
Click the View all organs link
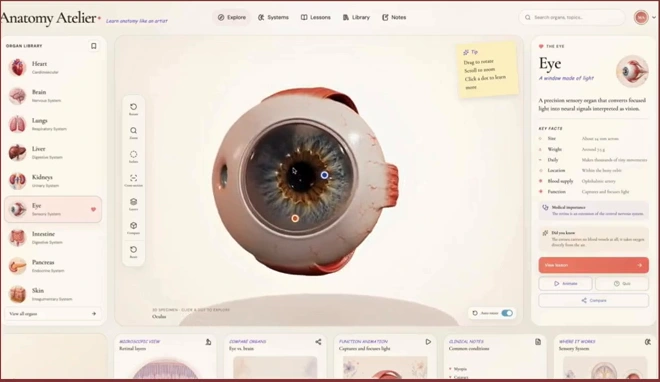(53, 314)
